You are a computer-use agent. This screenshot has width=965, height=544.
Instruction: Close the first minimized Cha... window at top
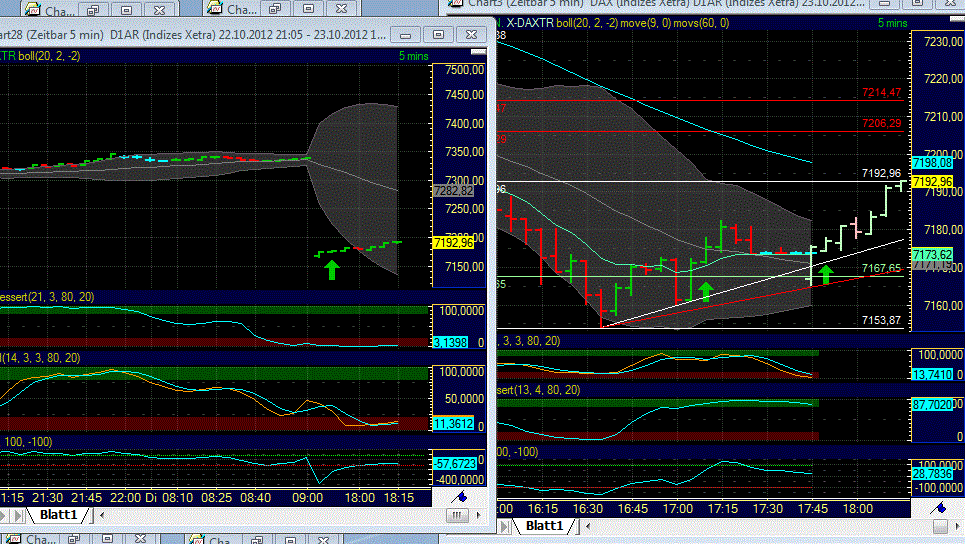pos(159,10)
